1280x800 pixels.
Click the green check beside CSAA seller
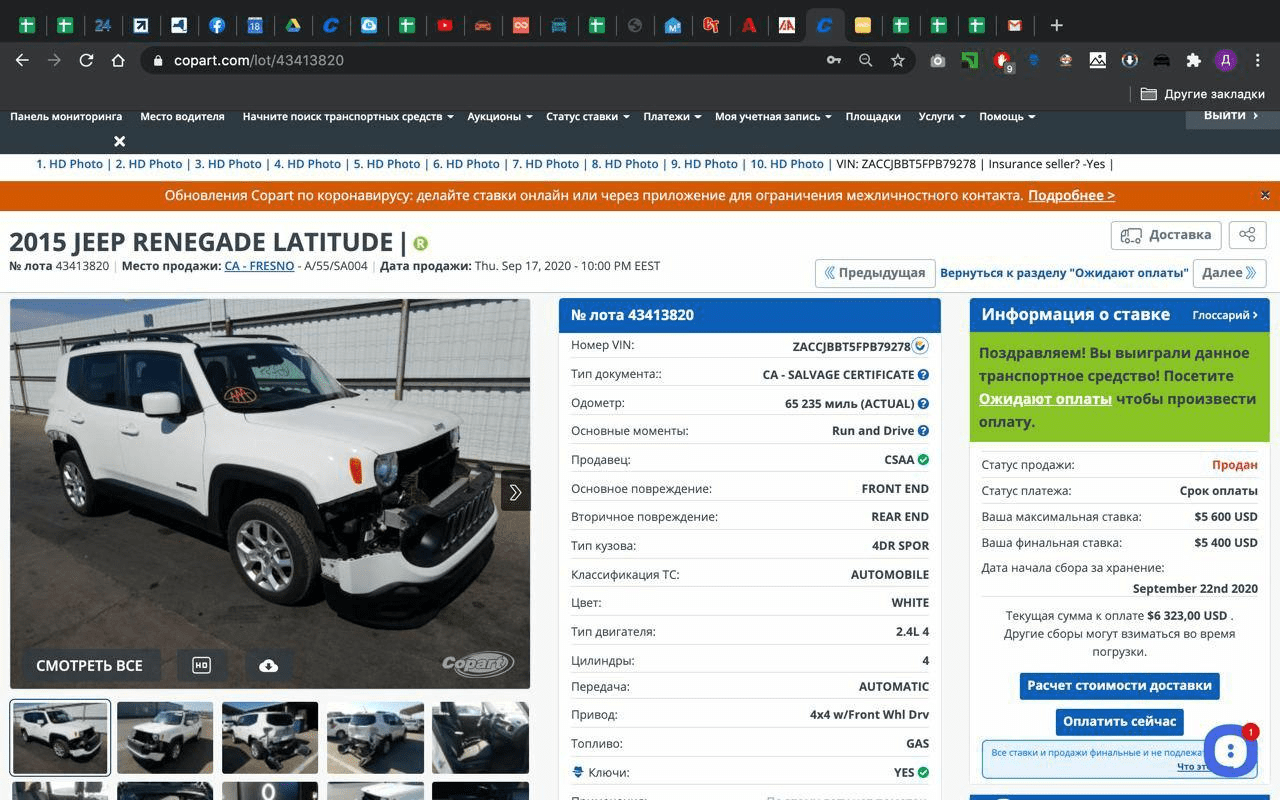tap(923, 460)
